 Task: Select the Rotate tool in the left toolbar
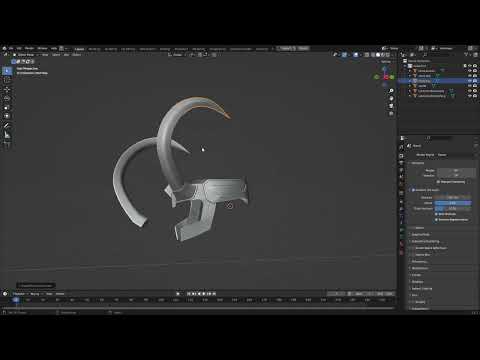click(7, 99)
